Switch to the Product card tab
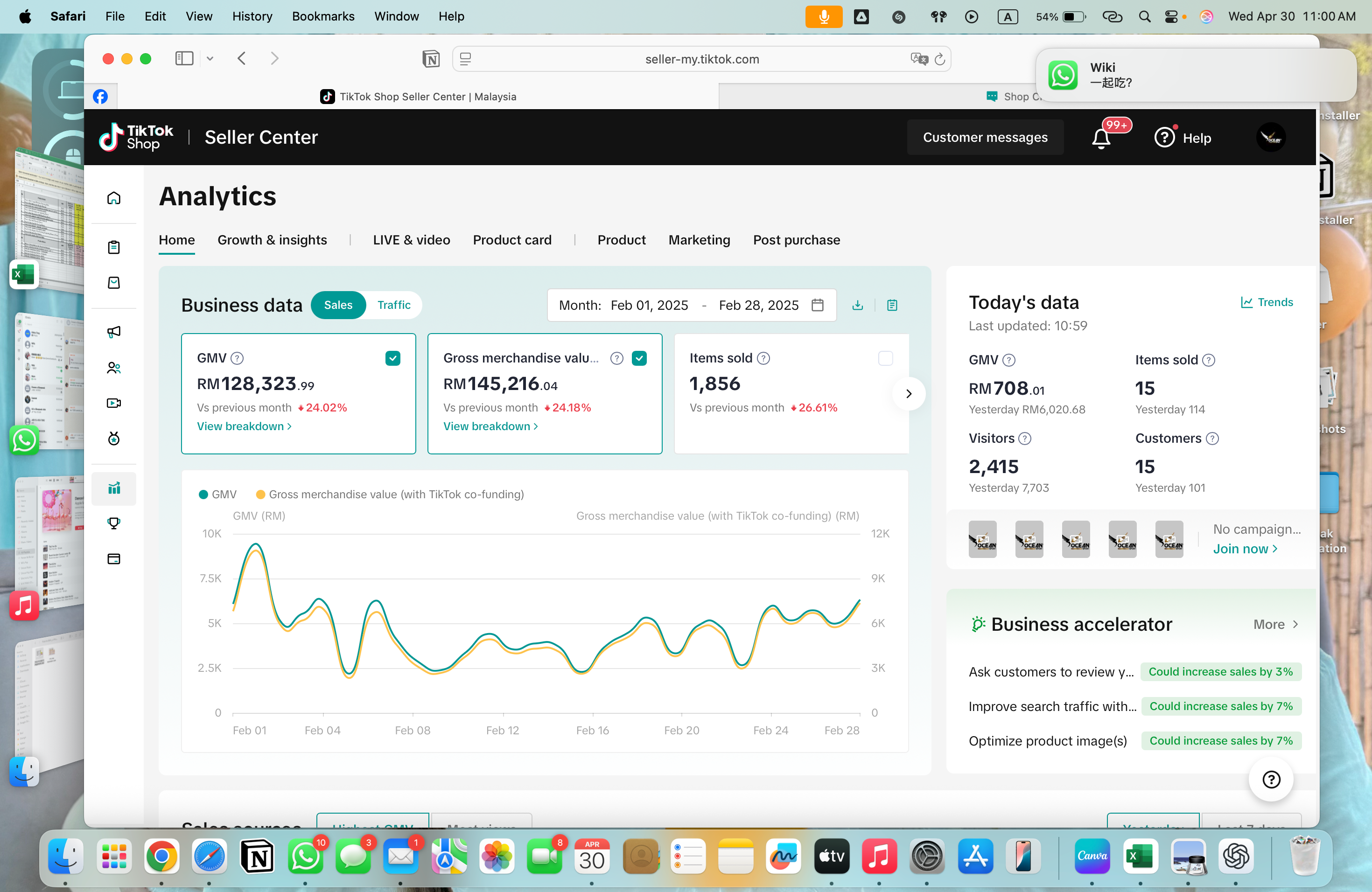This screenshot has height=892, width=1372. tap(512, 240)
